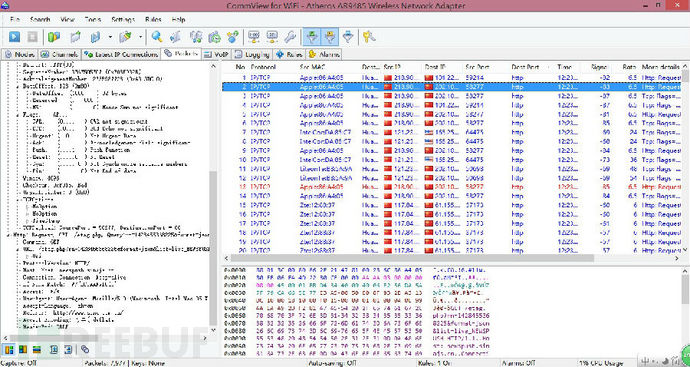Open the dropdown arrow beside the save icon
This screenshot has height=367, width=690.
click(110, 37)
